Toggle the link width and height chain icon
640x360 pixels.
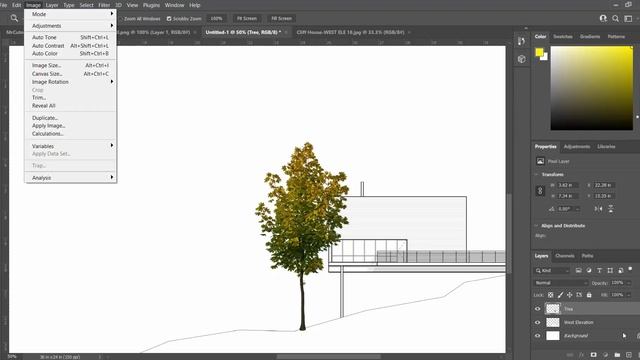pyautogui.click(x=540, y=191)
